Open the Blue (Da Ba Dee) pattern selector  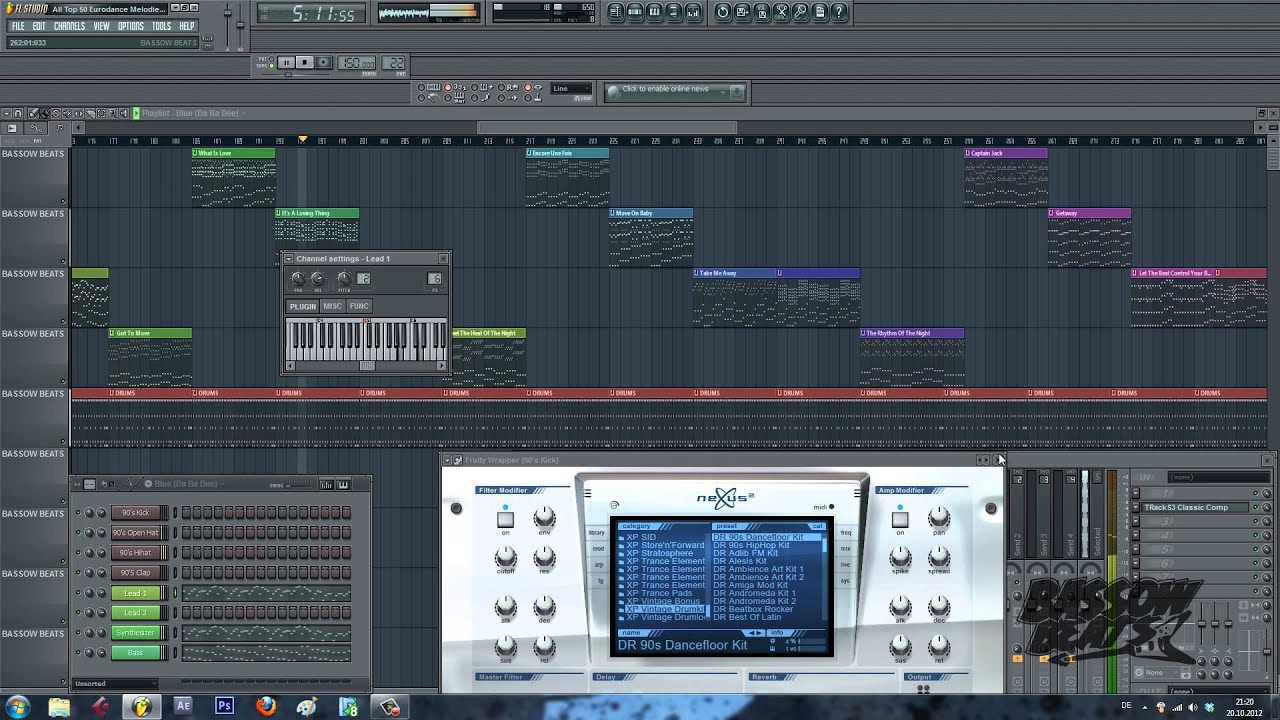click(186, 484)
